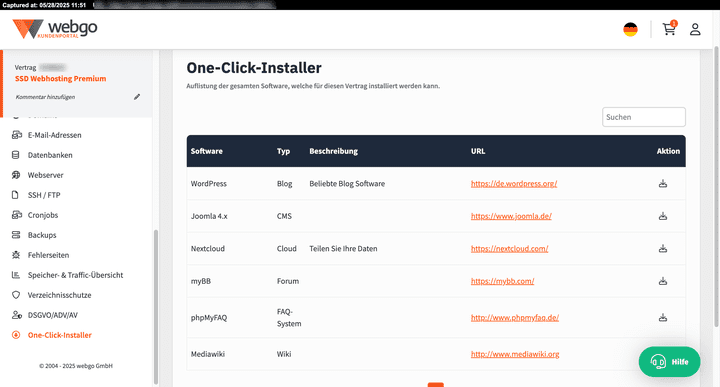
Task: Click the myBB name cell
Action: click(x=201, y=281)
